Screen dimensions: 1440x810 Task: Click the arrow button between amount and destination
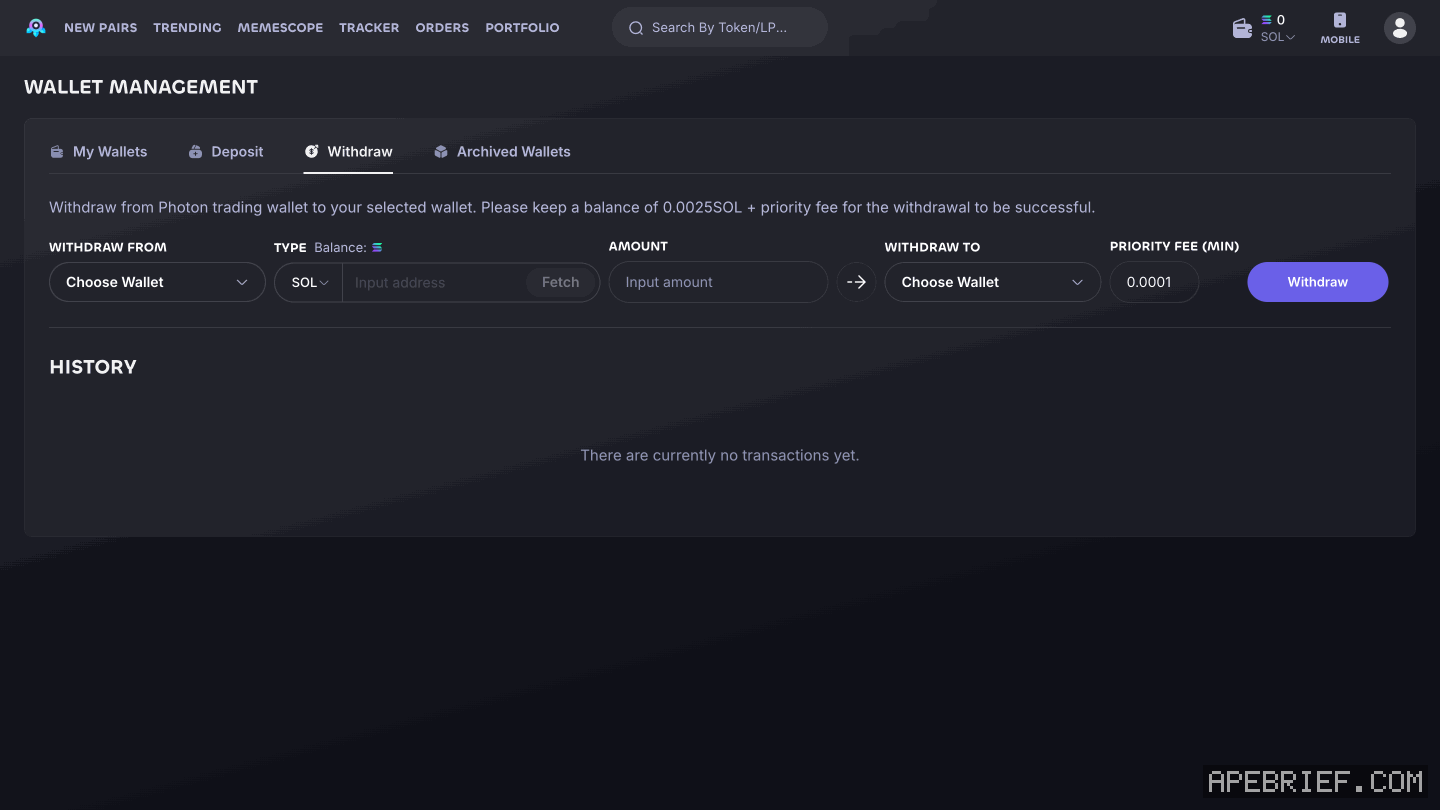856,282
